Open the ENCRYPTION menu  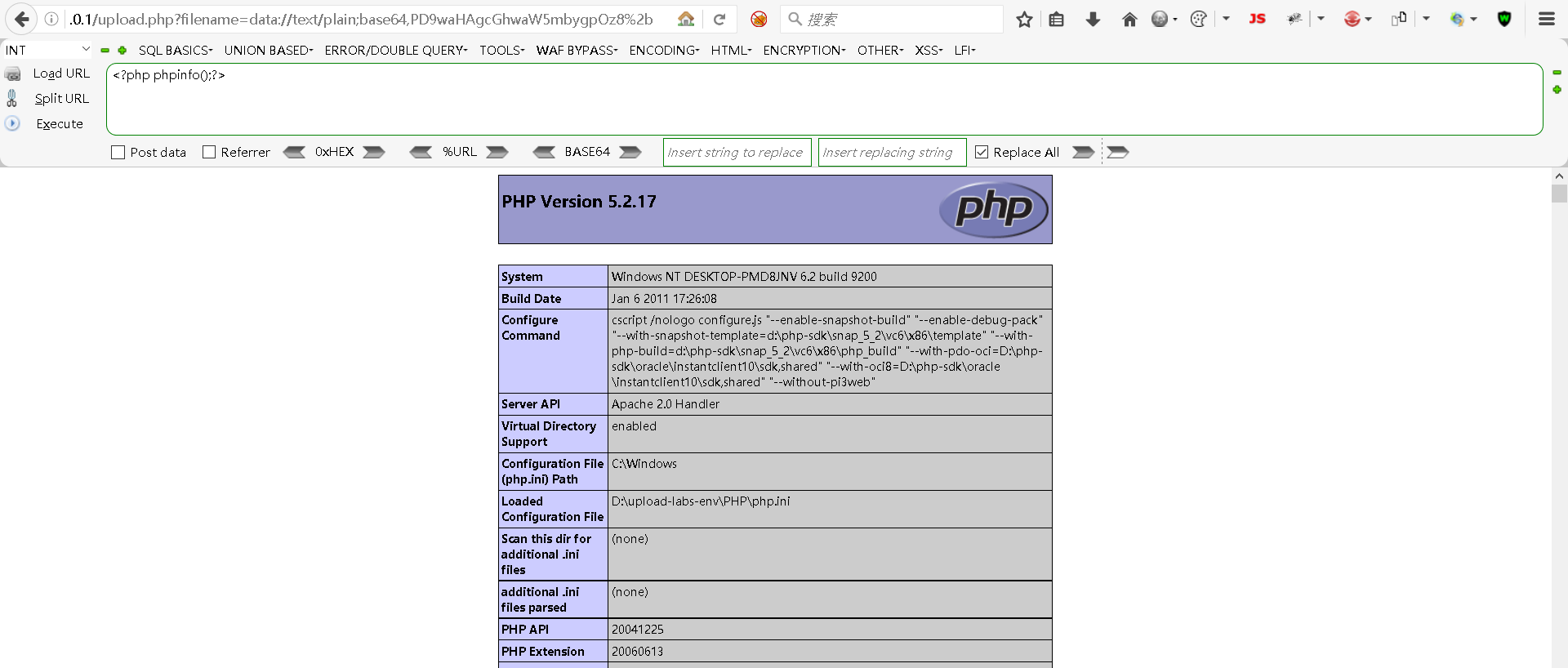pos(804,50)
